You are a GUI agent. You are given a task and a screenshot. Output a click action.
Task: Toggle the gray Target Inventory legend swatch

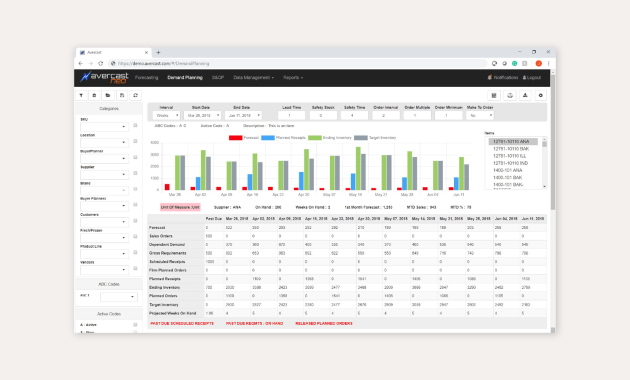coord(361,138)
